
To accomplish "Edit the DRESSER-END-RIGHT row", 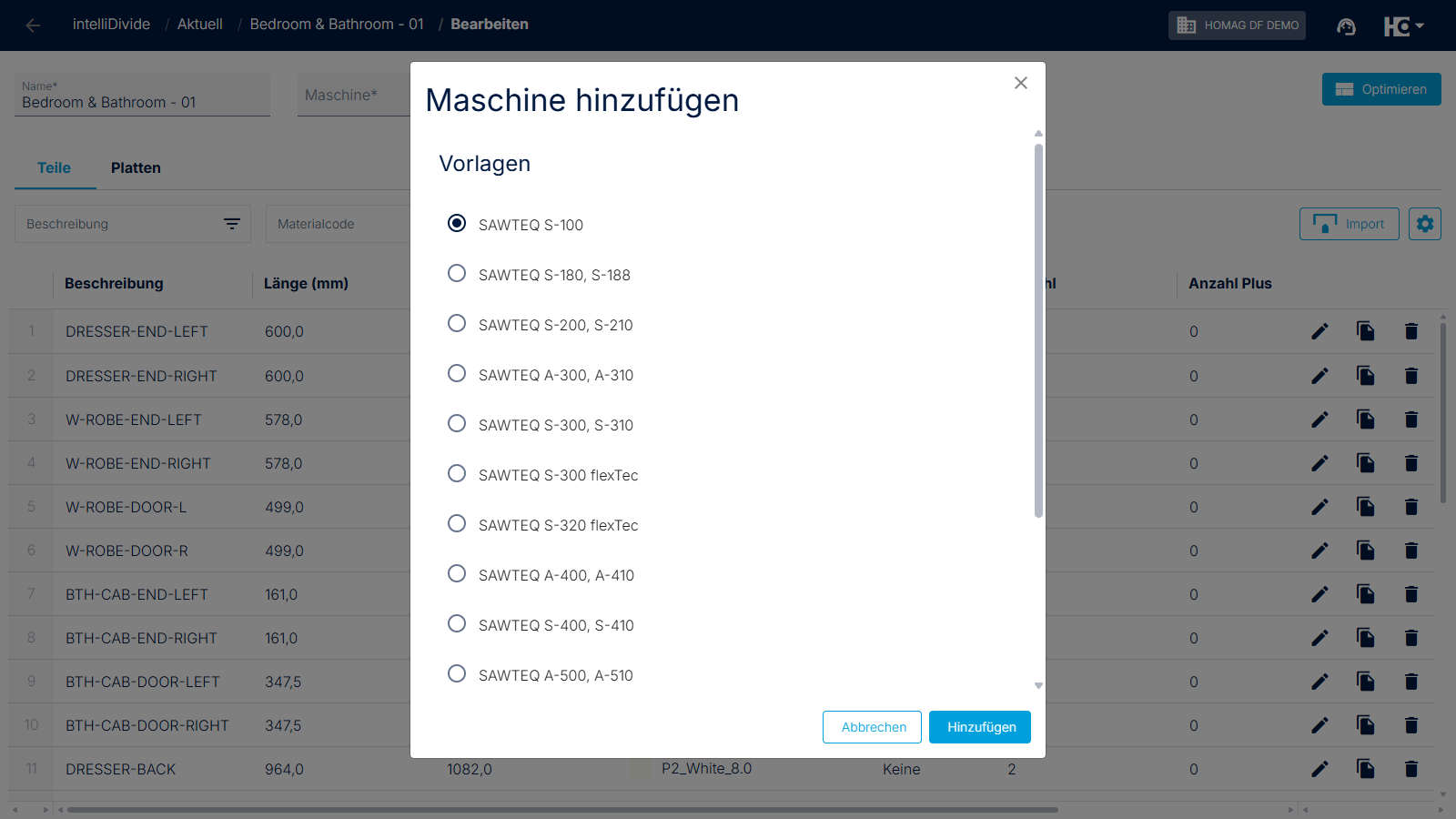I will tap(1319, 376).
